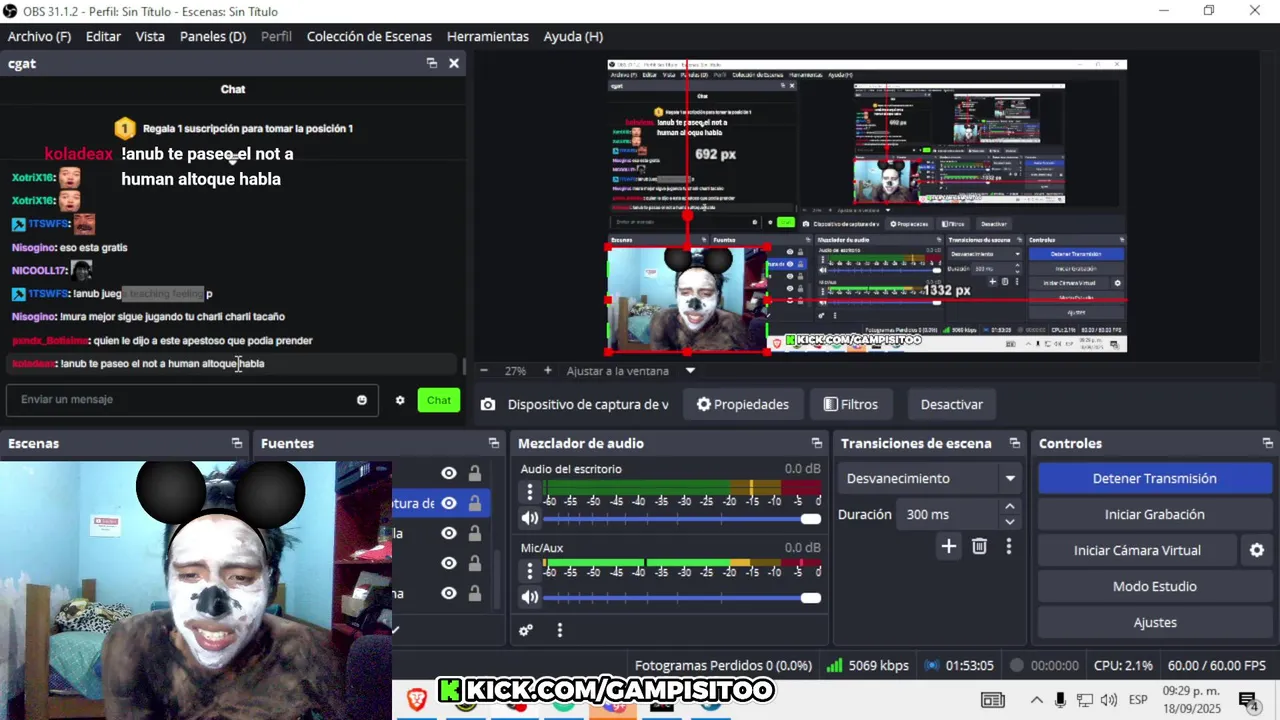Image resolution: width=1280 pixels, height=720 pixels.
Task: Open the Vista menu
Action: pyautogui.click(x=150, y=36)
